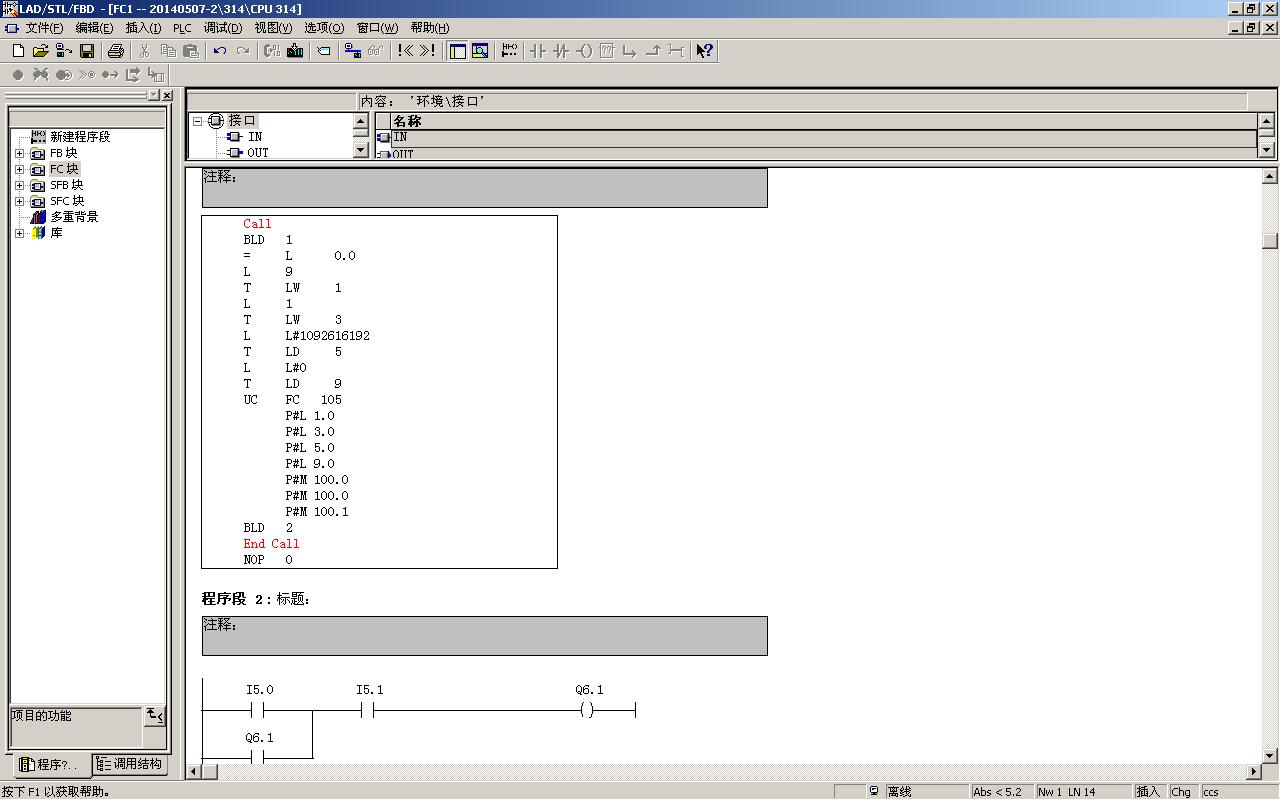Open the 调试(D) menu
Screen dimensions: 1280x800
pos(222,28)
